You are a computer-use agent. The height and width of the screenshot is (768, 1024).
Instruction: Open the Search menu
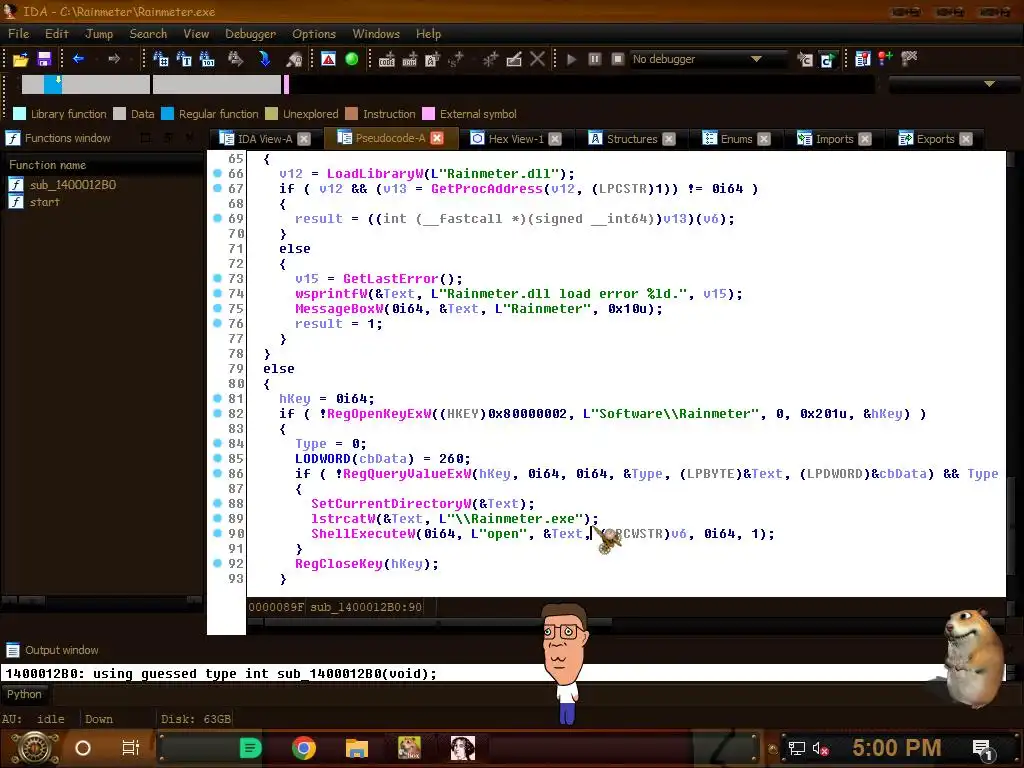click(x=148, y=34)
